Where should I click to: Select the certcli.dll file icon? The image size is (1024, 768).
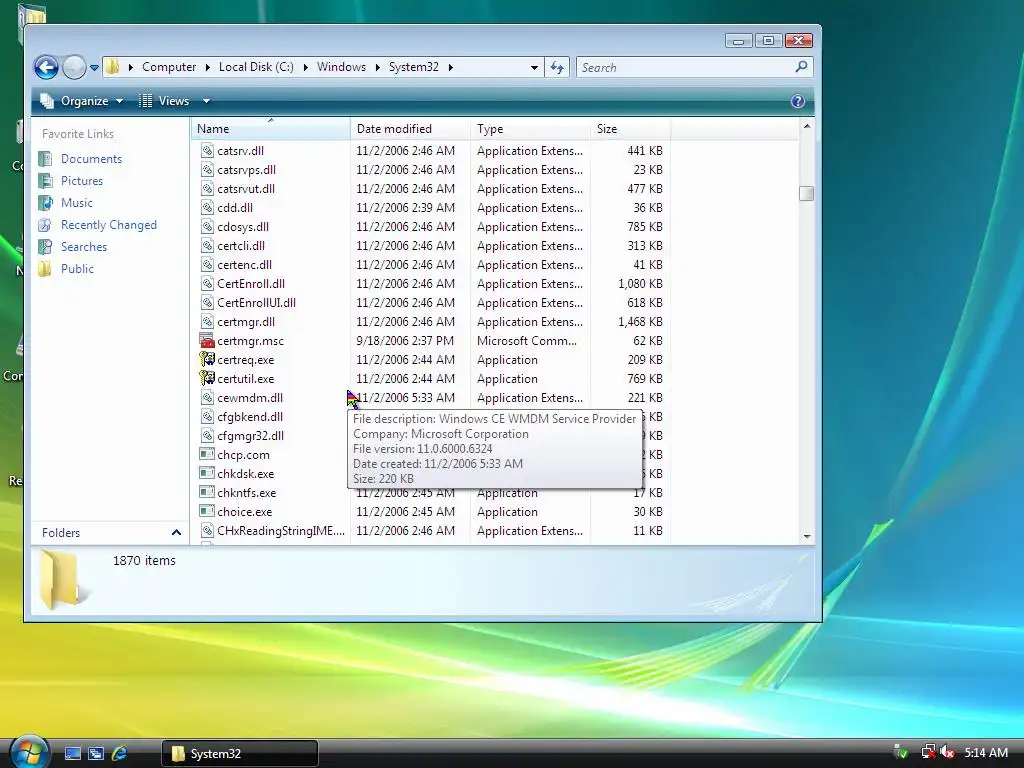tap(207, 245)
